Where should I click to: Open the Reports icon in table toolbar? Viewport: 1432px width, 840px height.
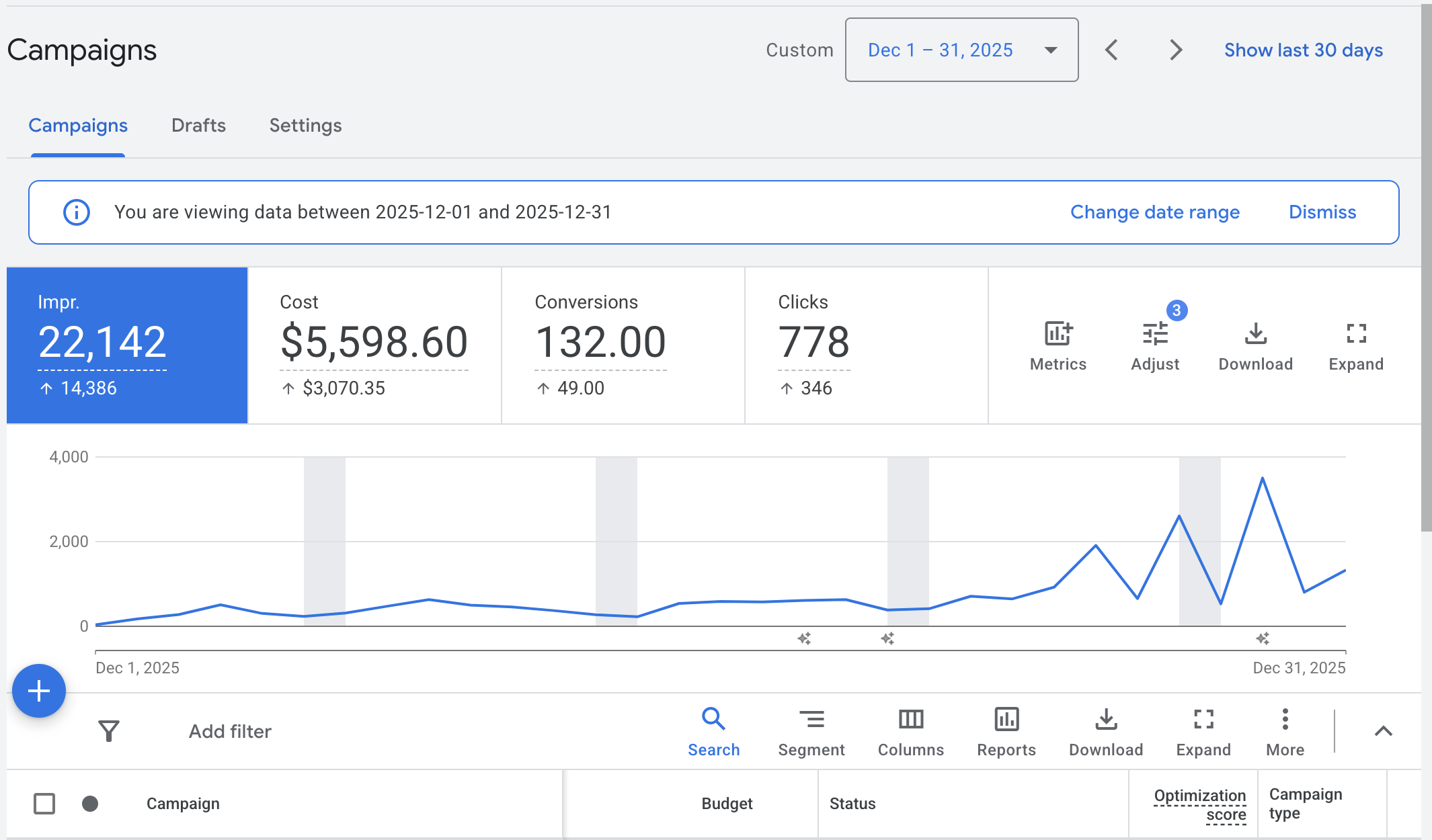click(x=1006, y=720)
